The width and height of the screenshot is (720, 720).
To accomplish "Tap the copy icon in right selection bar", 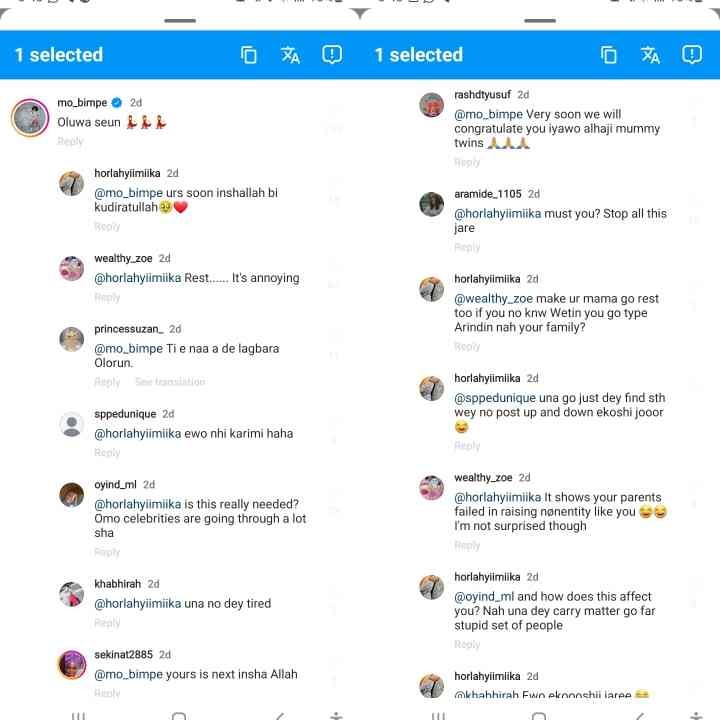I will coord(608,55).
